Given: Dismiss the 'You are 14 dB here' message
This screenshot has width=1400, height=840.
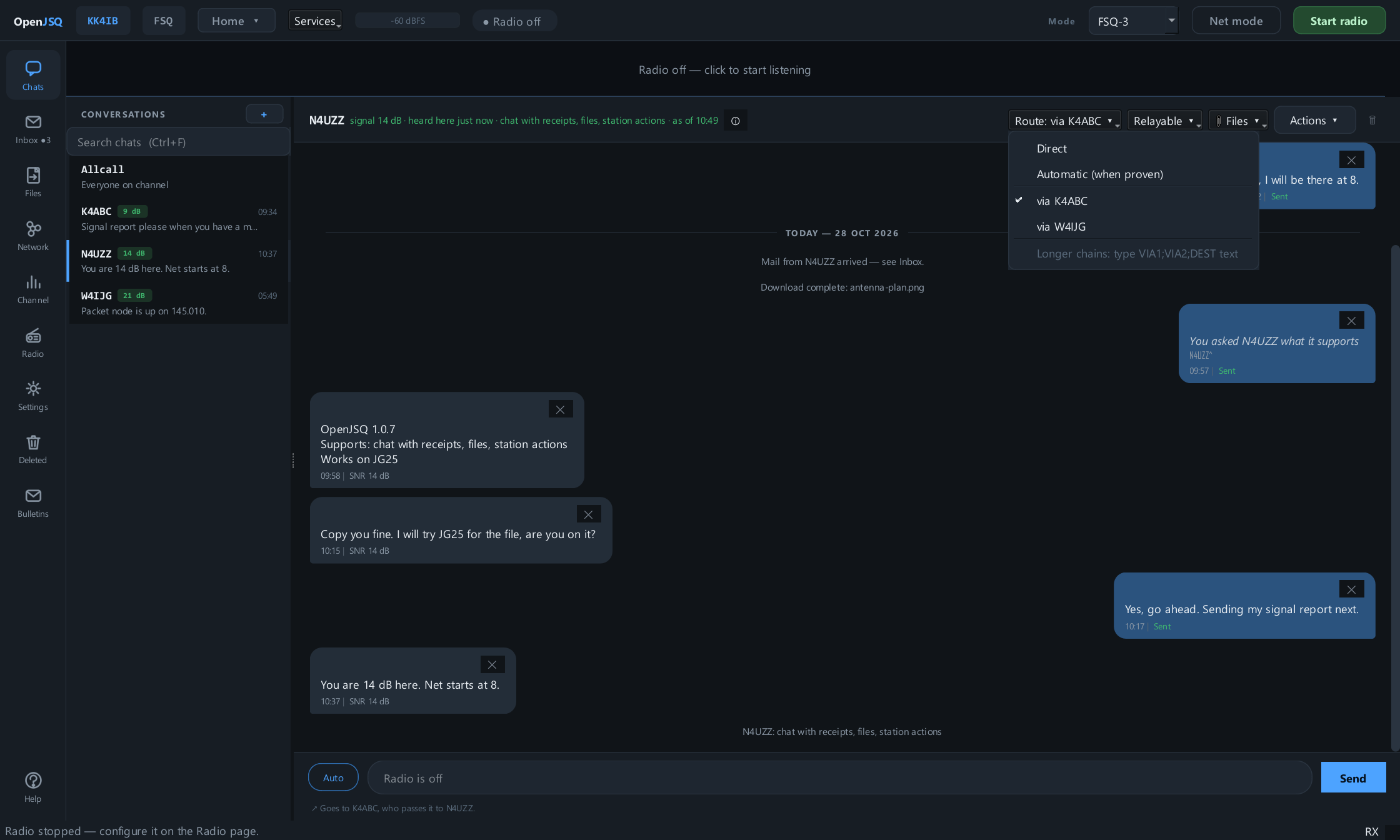Looking at the screenshot, I should point(492,664).
